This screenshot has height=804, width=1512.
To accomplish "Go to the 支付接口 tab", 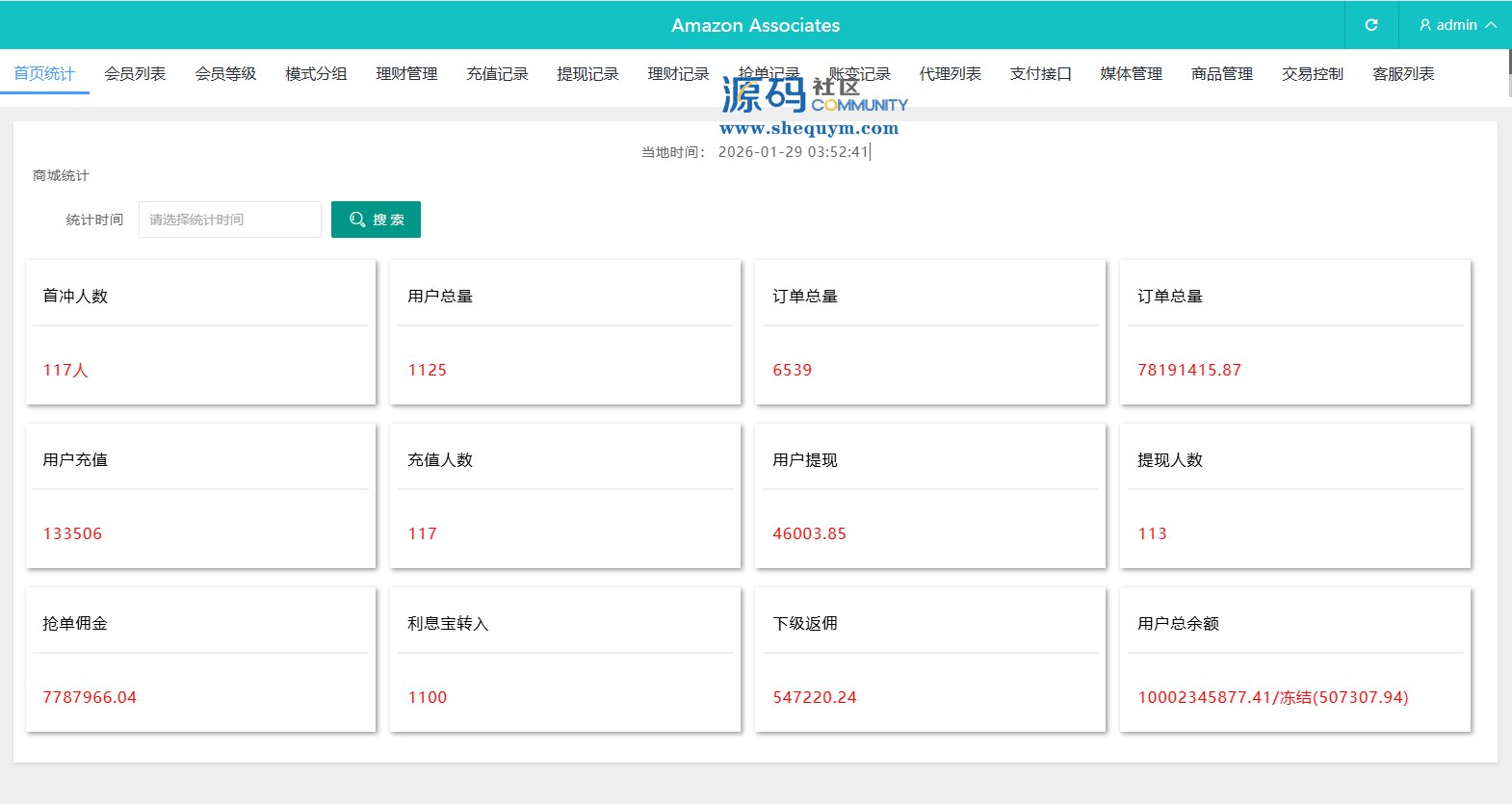I will click(x=1040, y=74).
